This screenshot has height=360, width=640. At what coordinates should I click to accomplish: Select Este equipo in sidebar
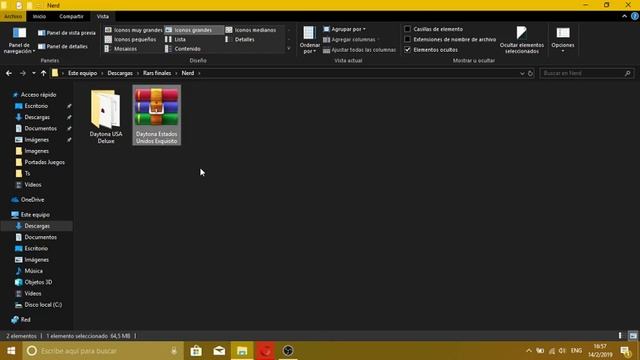tap(31, 215)
